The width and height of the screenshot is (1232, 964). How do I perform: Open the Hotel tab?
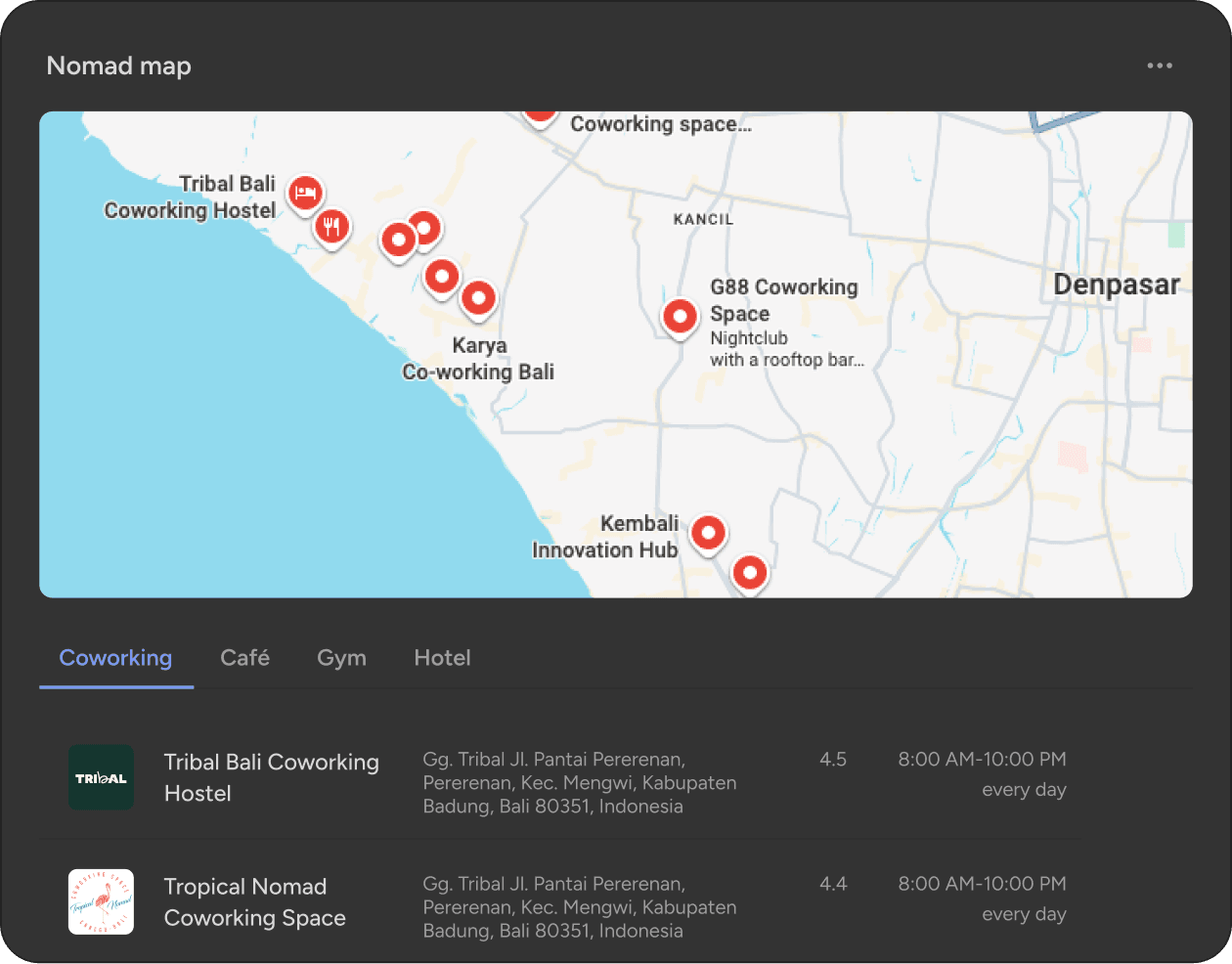pos(442,658)
